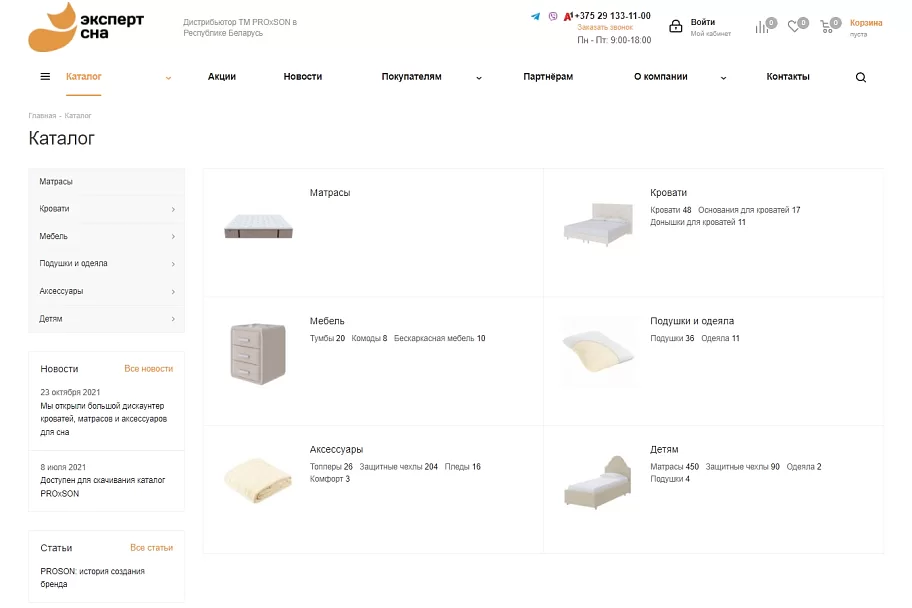Expand the Каталог dropdown arrow
The height and width of the screenshot is (608, 912).
point(168,77)
